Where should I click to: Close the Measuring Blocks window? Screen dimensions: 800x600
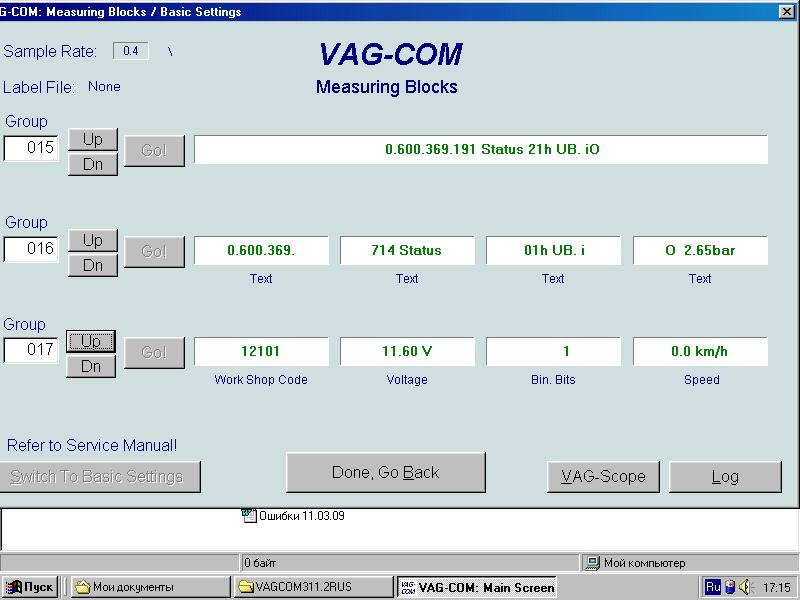[786, 12]
